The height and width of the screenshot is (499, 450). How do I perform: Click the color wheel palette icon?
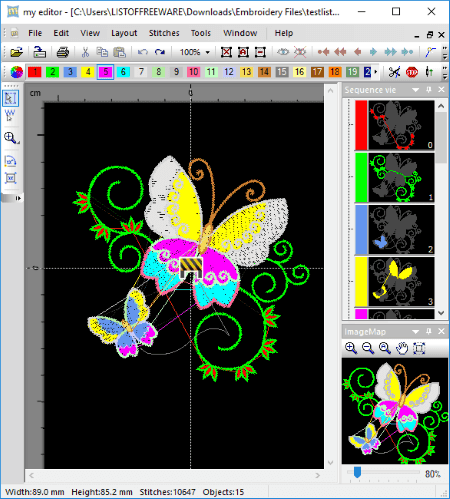click(16, 72)
